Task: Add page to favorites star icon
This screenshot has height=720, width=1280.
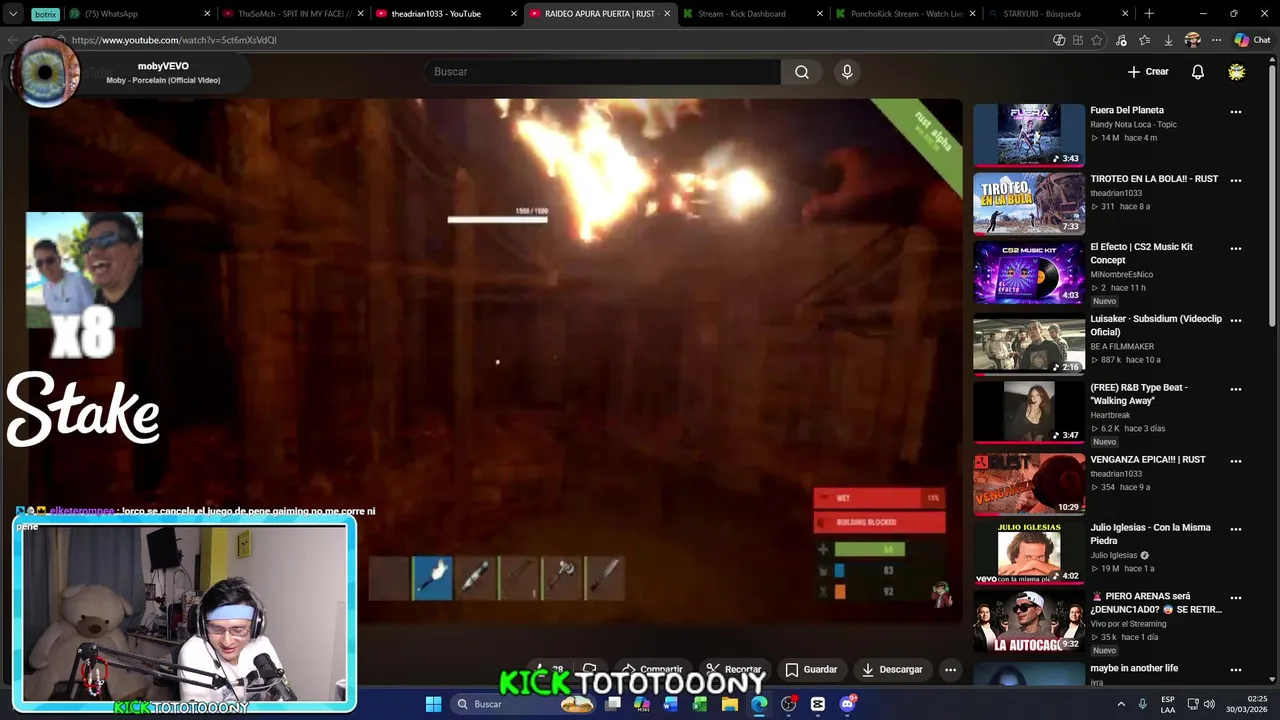Action: coord(1097,40)
